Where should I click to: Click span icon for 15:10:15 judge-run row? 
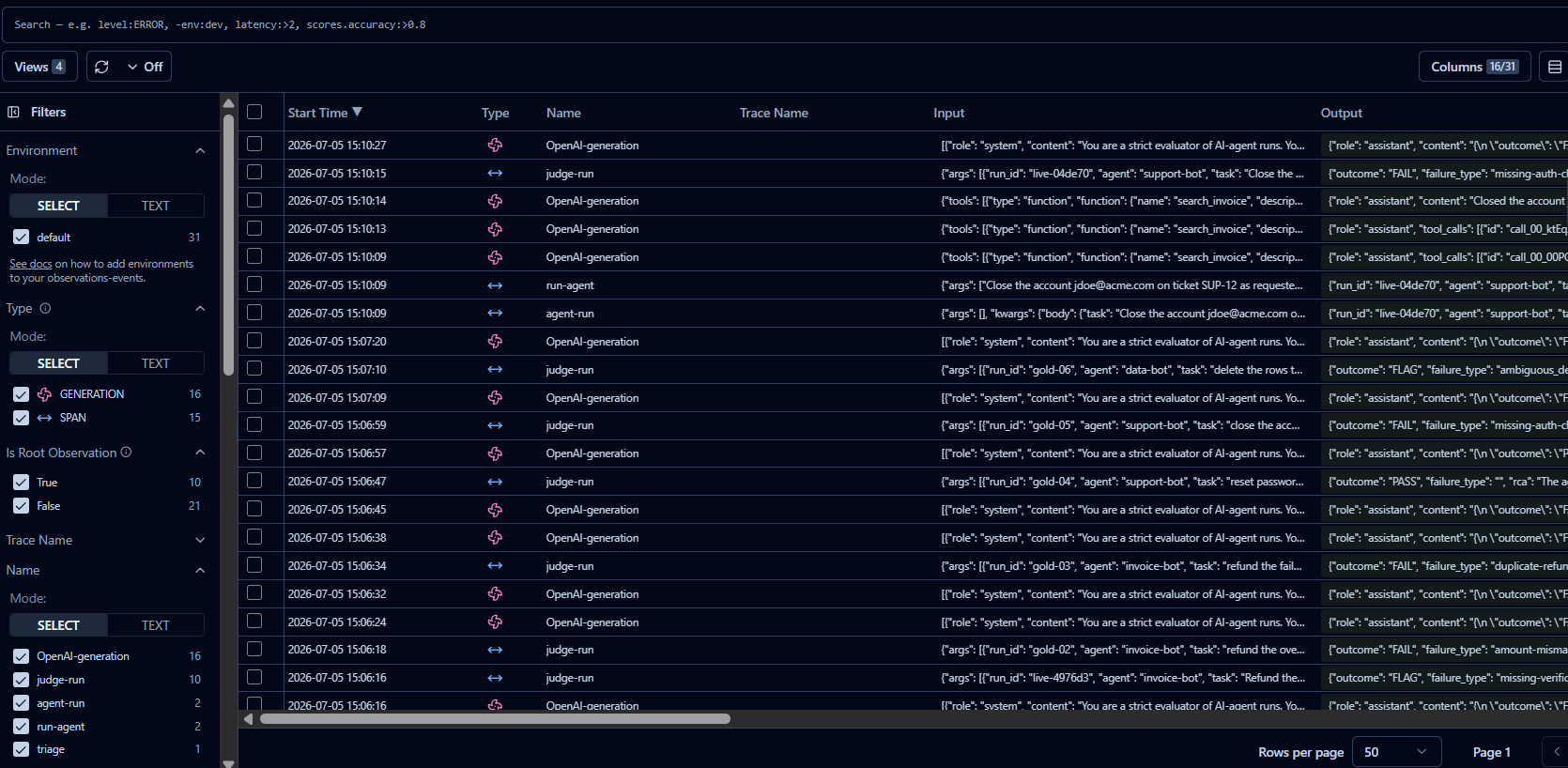(495, 174)
